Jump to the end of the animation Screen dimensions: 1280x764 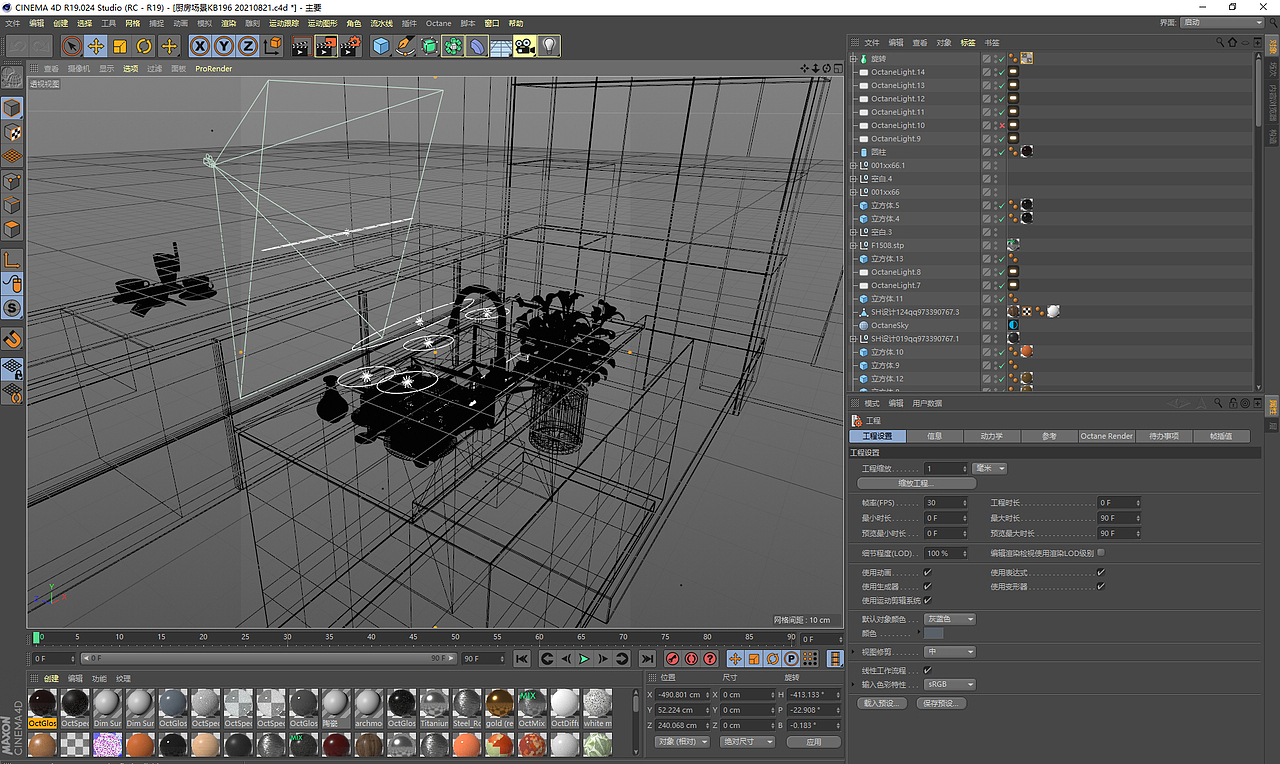(647, 659)
